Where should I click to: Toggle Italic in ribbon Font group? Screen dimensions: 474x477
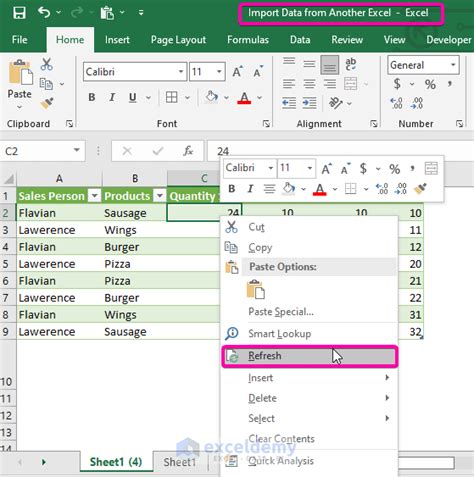(x=112, y=97)
